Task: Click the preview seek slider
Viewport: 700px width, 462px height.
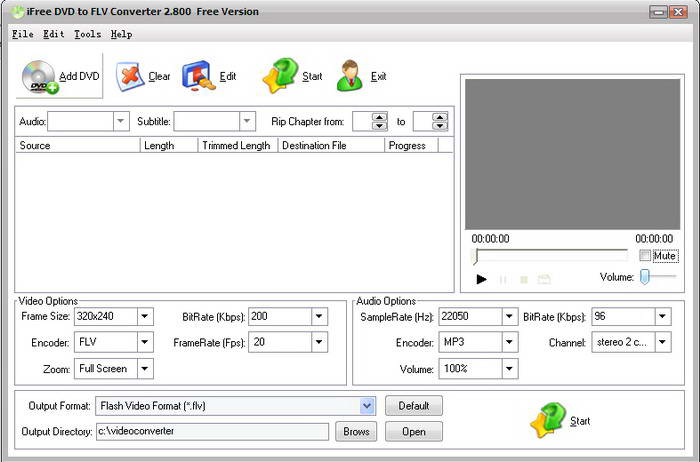Action: point(551,255)
